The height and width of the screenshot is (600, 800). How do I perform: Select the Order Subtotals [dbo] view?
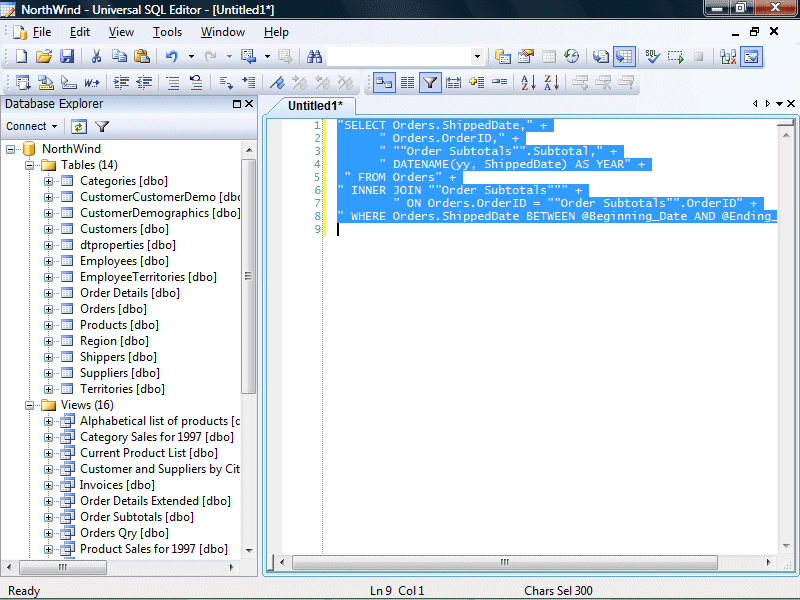pyautogui.click(x=137, y=517)
